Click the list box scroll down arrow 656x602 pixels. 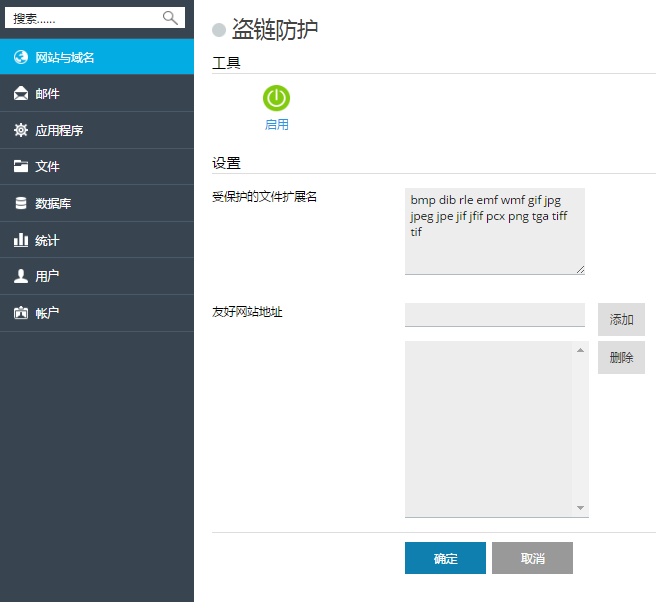click(580, 508)
